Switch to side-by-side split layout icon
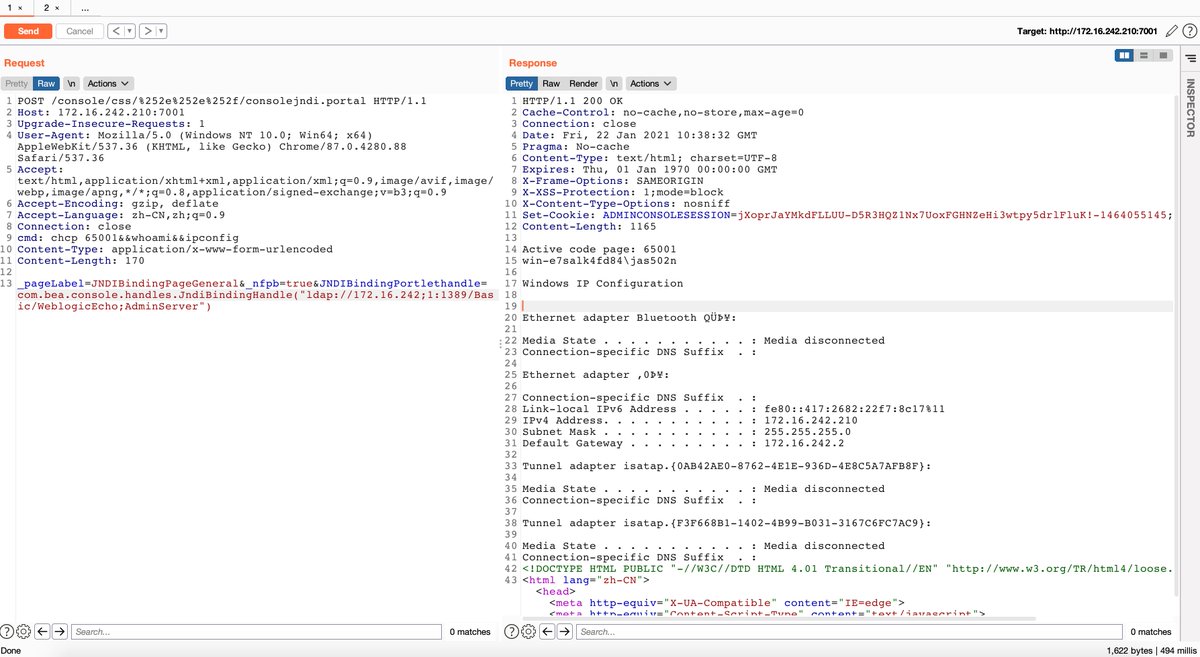Image resolution: width=1200 pixels, height=657 pixels. pos(1126,56)
